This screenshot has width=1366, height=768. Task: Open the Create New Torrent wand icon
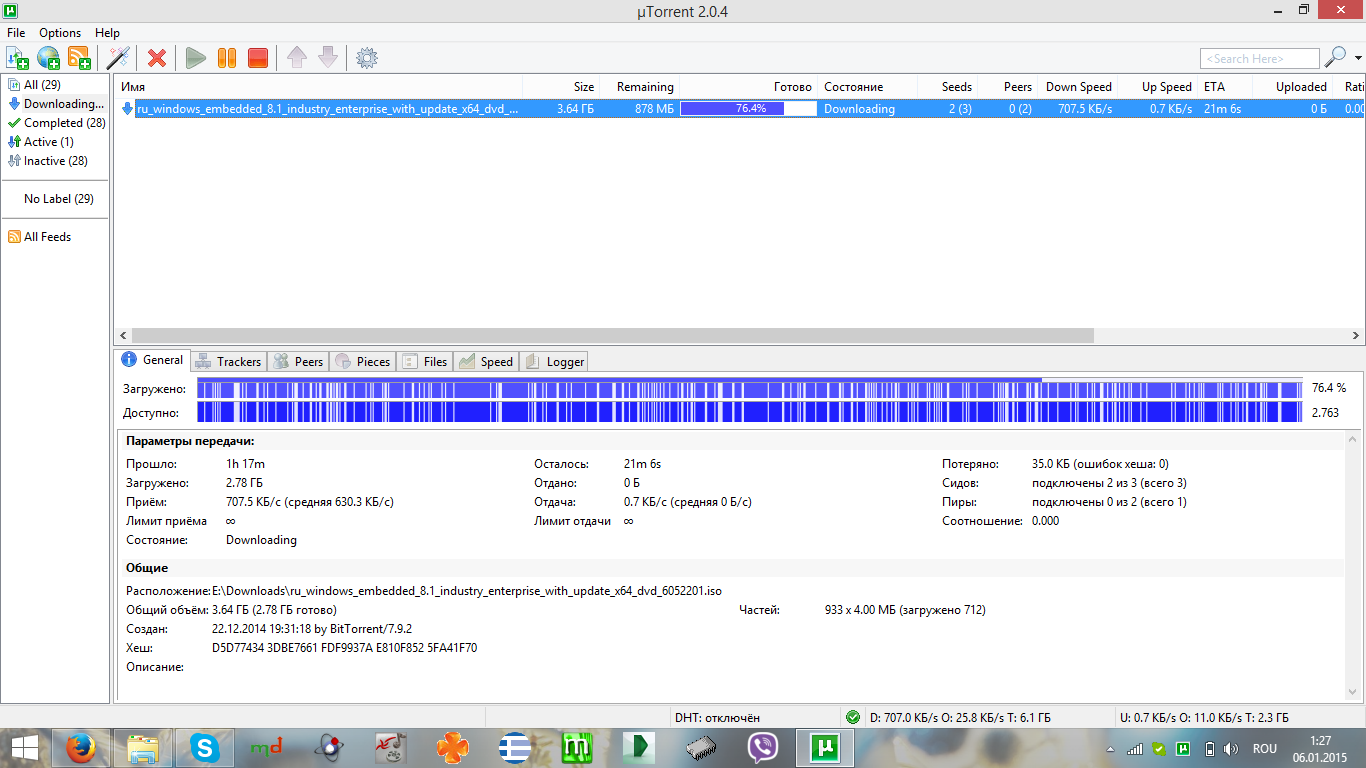point(119,58)
